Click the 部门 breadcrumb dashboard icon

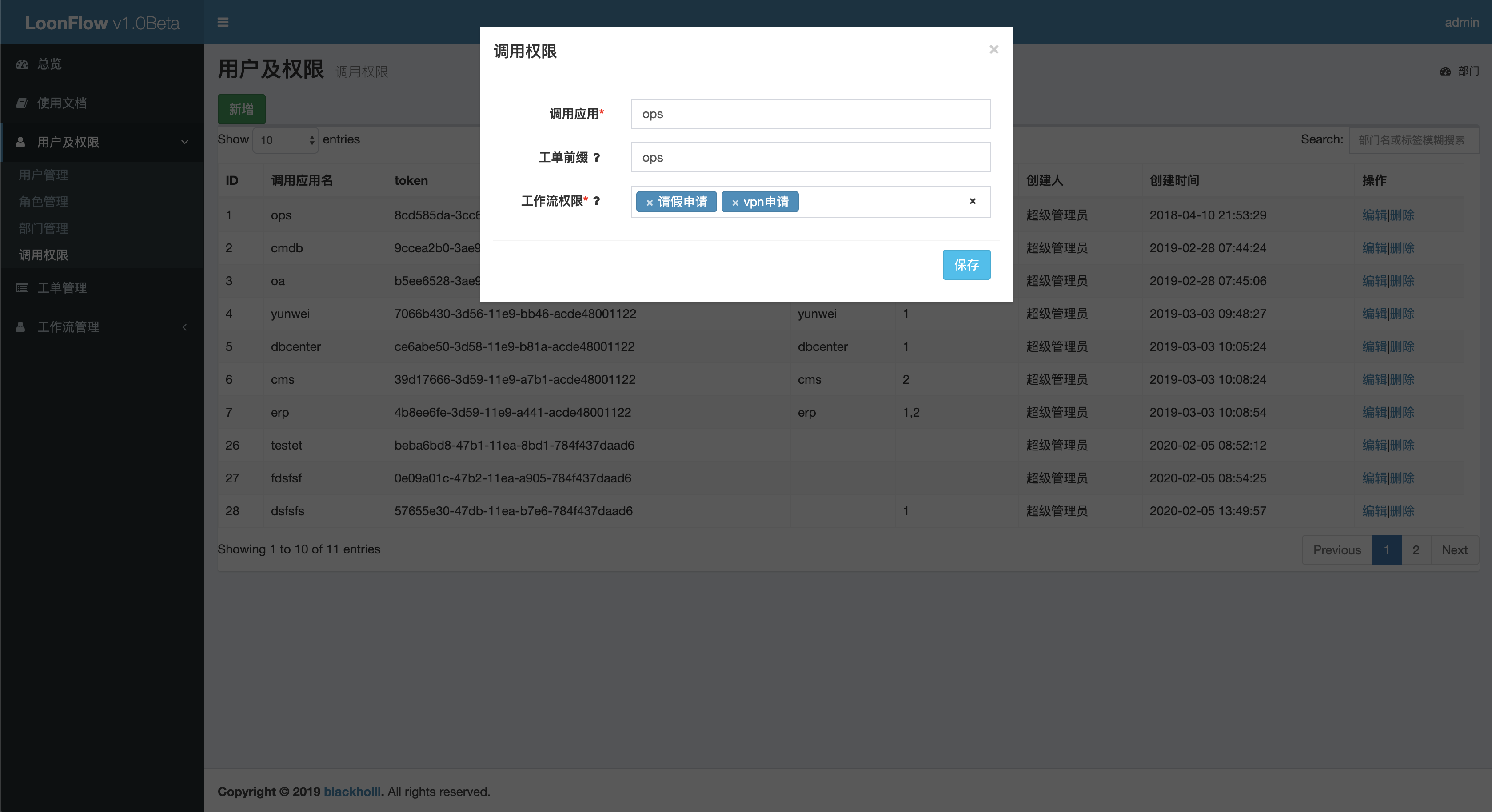[x=1445, y=71]
